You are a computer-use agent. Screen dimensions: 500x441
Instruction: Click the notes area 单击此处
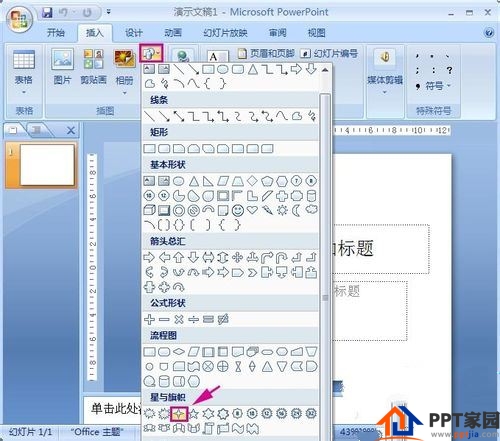point(114,408)
